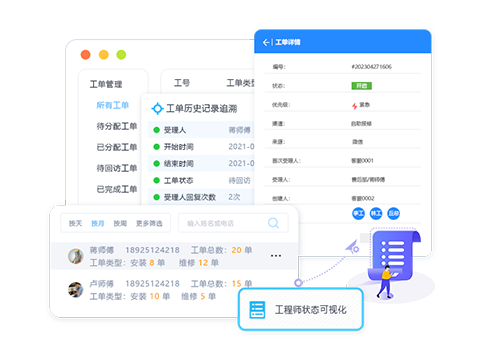Click 卢师傅's avatar photo
The width and height of the screenshot is (480, 360).
(76, 289)
